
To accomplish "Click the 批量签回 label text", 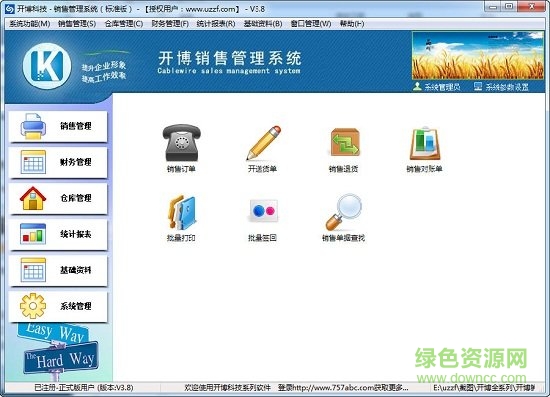I will point(262,238).
